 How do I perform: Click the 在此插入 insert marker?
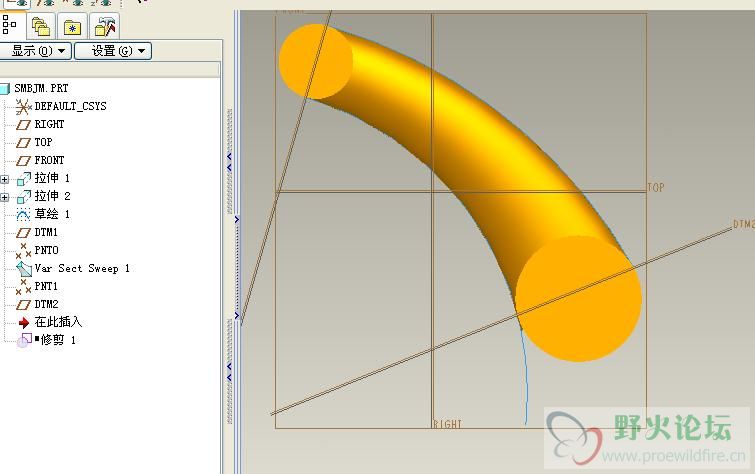[58, 322]
